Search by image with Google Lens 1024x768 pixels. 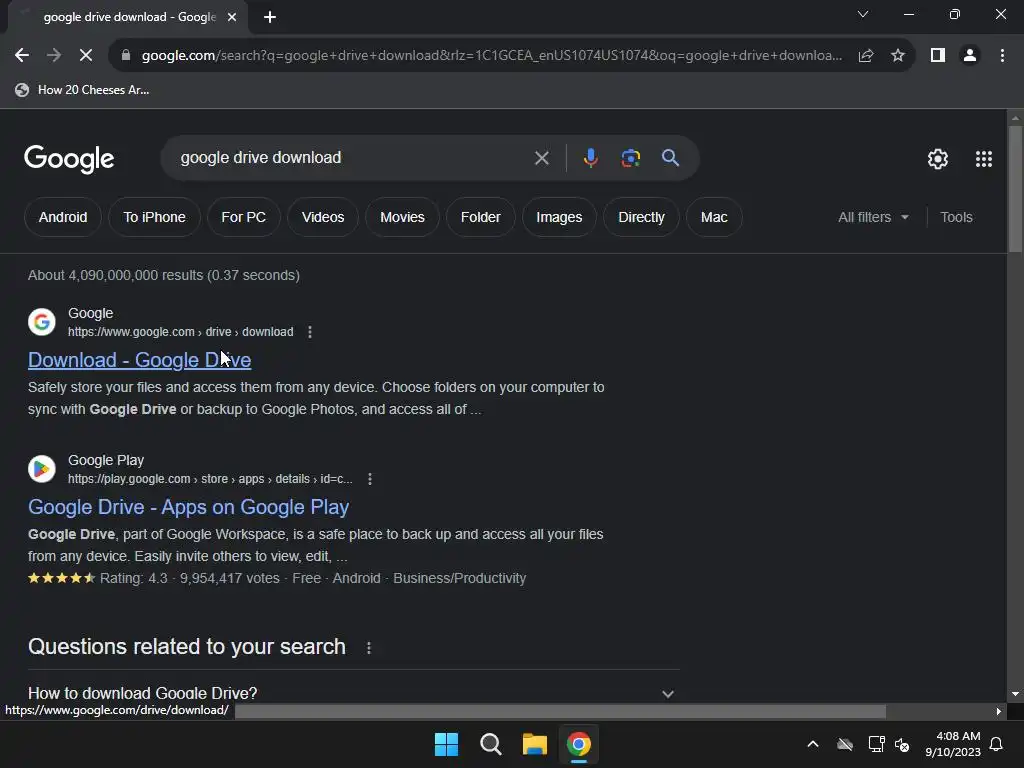pyautogui.click(x=631, y=158)
